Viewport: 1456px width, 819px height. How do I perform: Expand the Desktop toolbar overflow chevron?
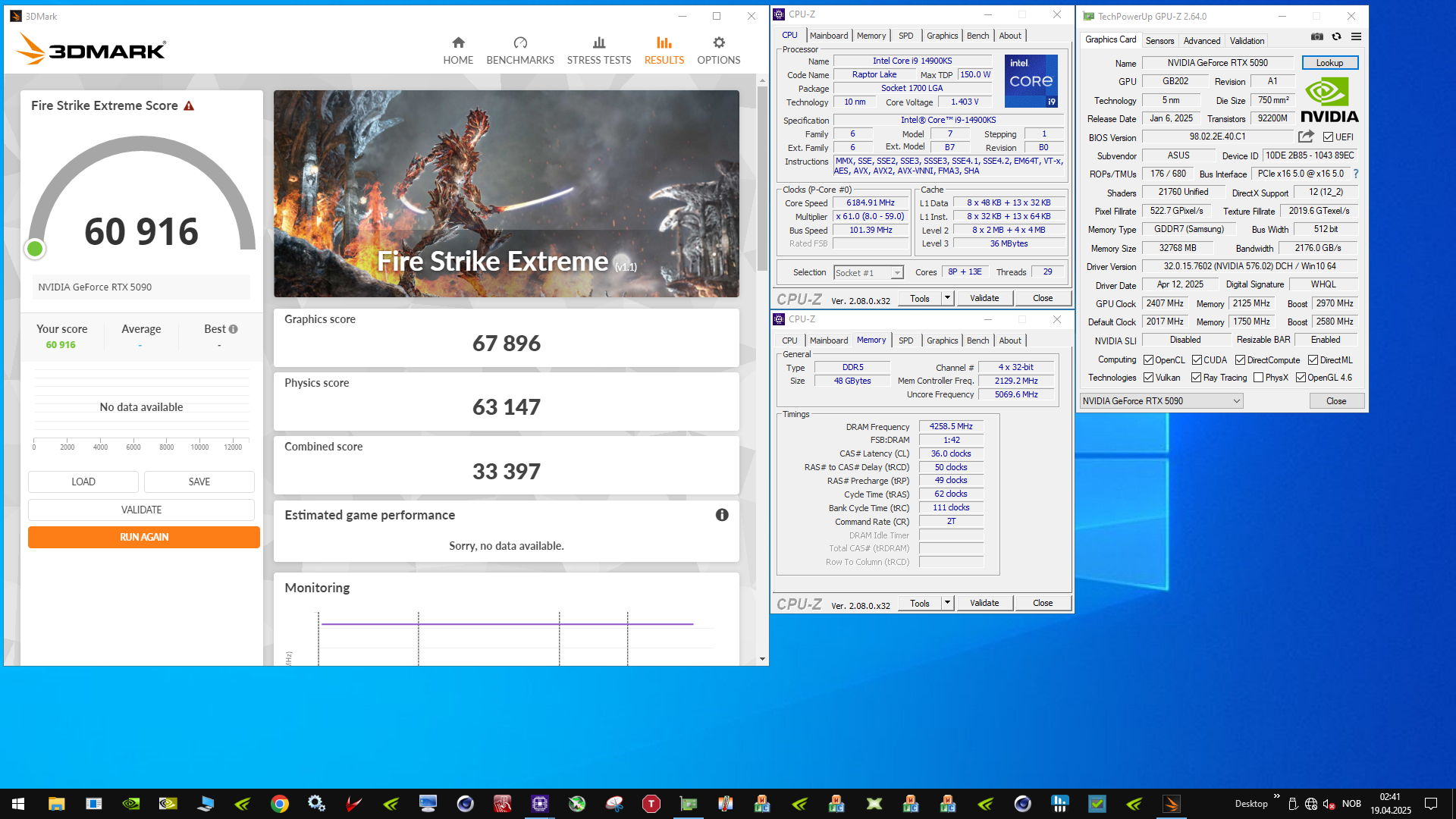[1277, 796]
